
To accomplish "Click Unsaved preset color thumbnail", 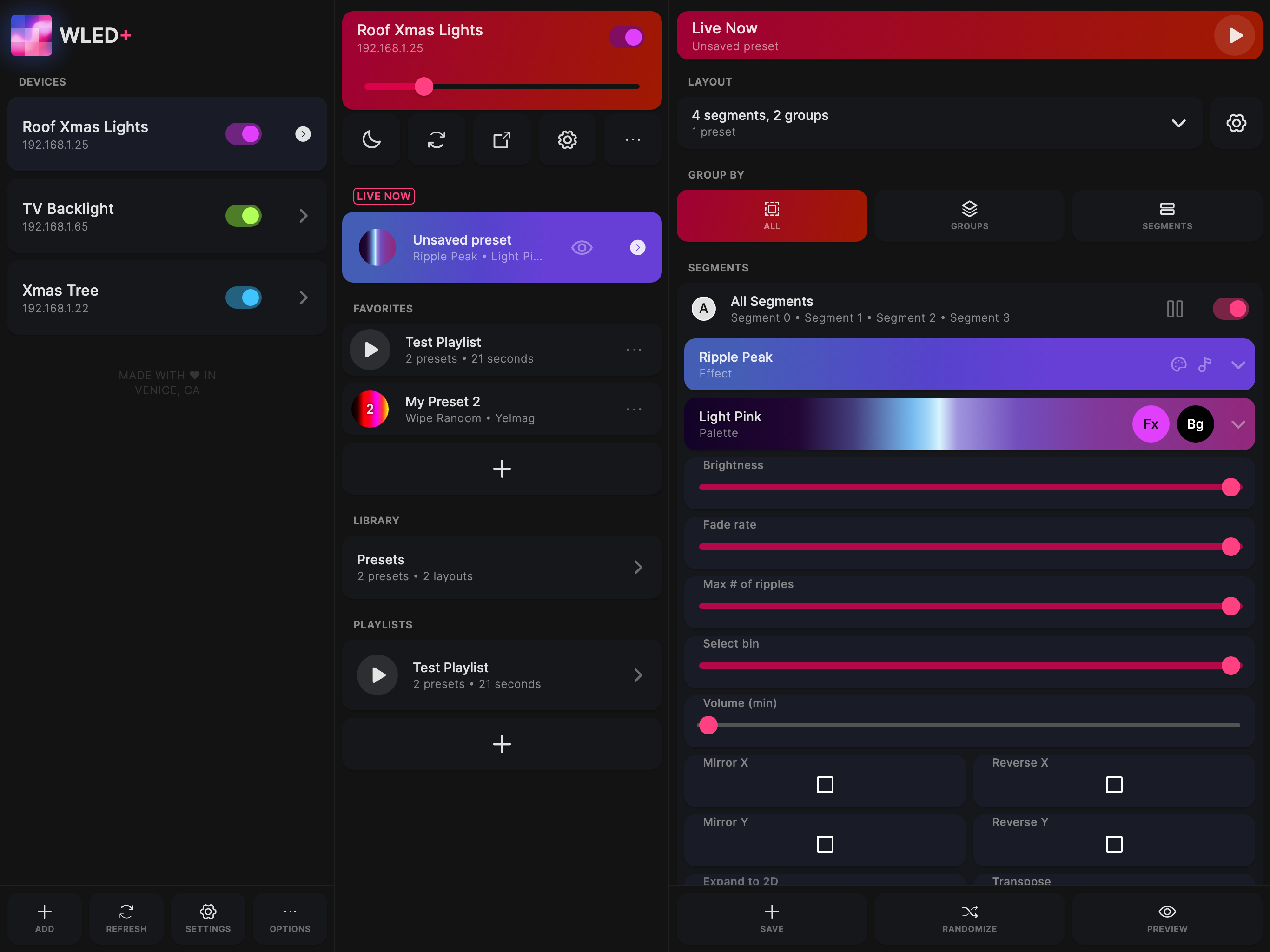I will click(377, 247).
